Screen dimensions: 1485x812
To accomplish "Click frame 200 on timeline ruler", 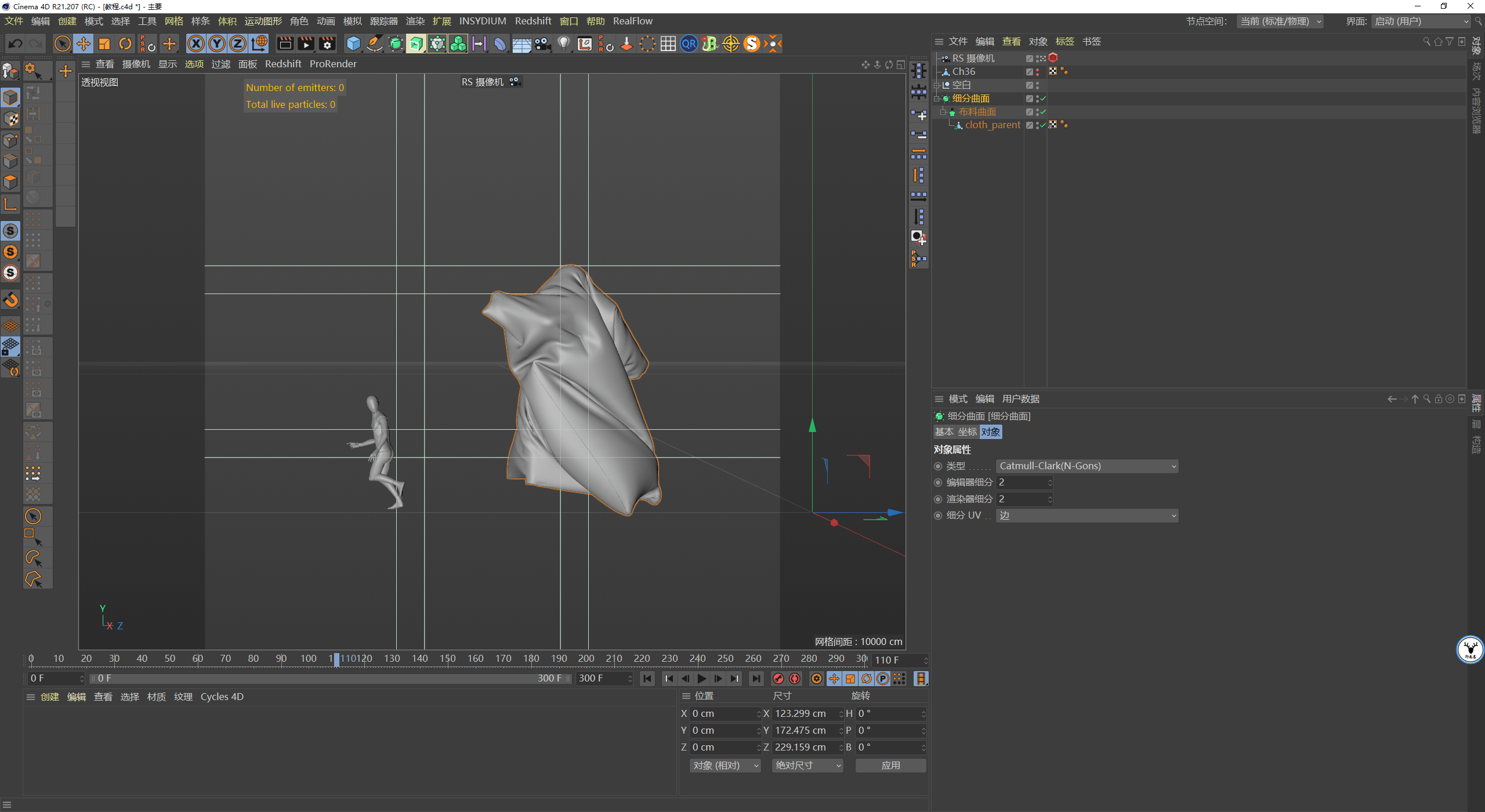I will coord(586,659).
